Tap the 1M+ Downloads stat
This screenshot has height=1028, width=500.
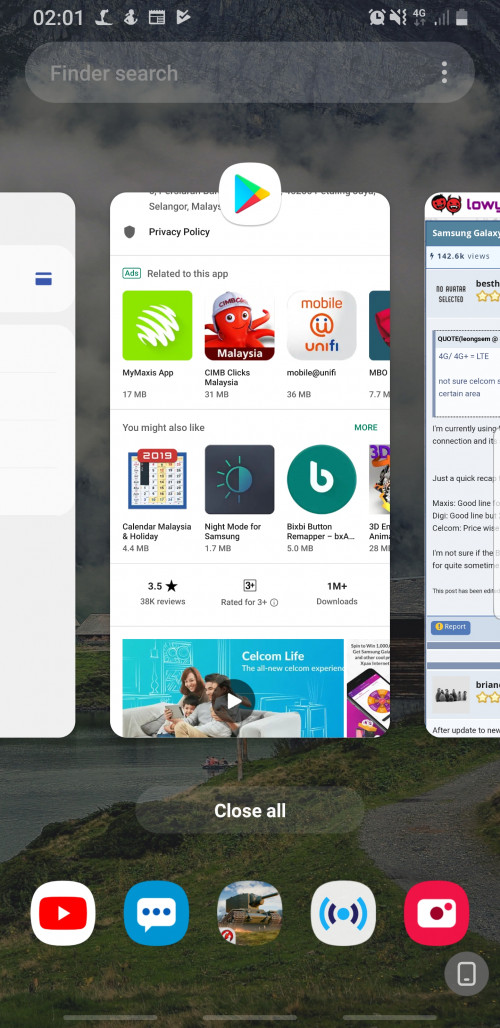click(x=337, y=593)
